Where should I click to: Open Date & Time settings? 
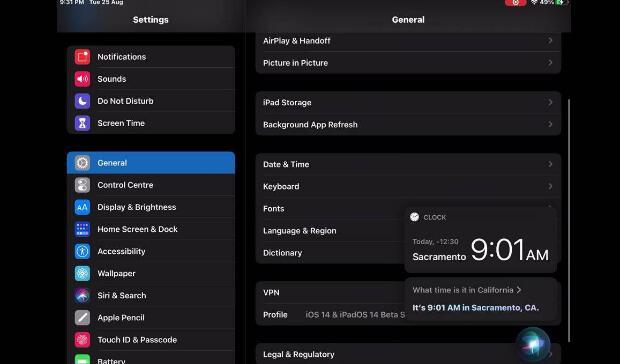click(x=408, y=164)
